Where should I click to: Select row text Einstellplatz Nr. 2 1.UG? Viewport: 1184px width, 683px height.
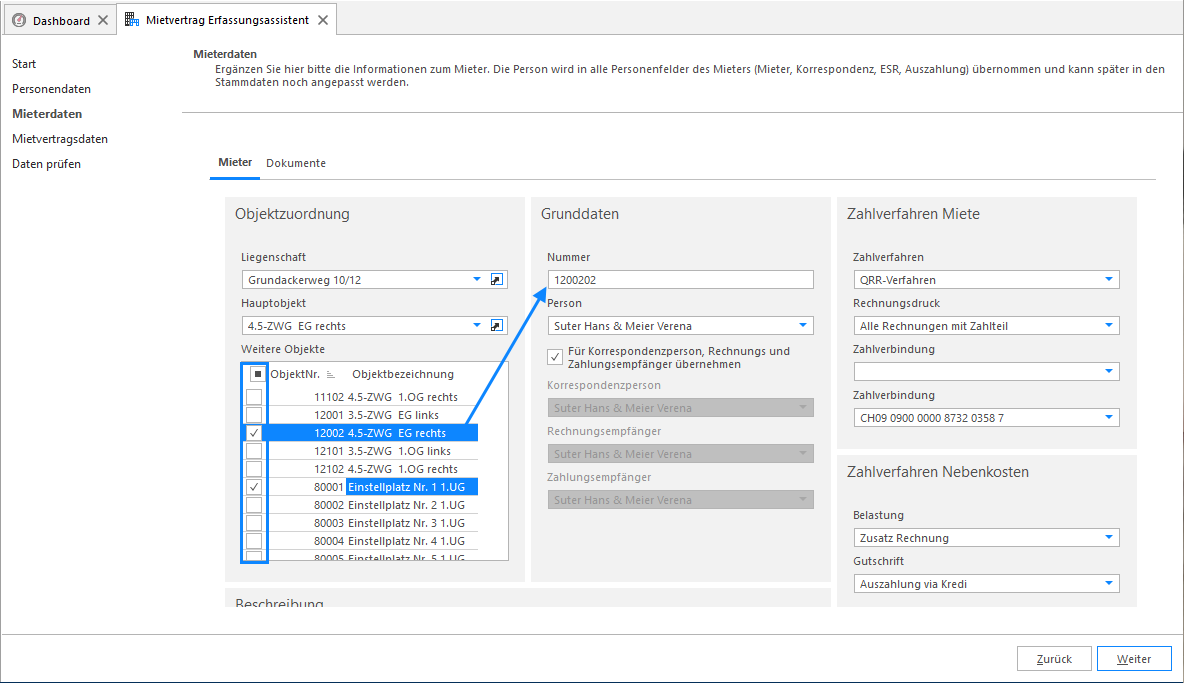pos(406,506)
